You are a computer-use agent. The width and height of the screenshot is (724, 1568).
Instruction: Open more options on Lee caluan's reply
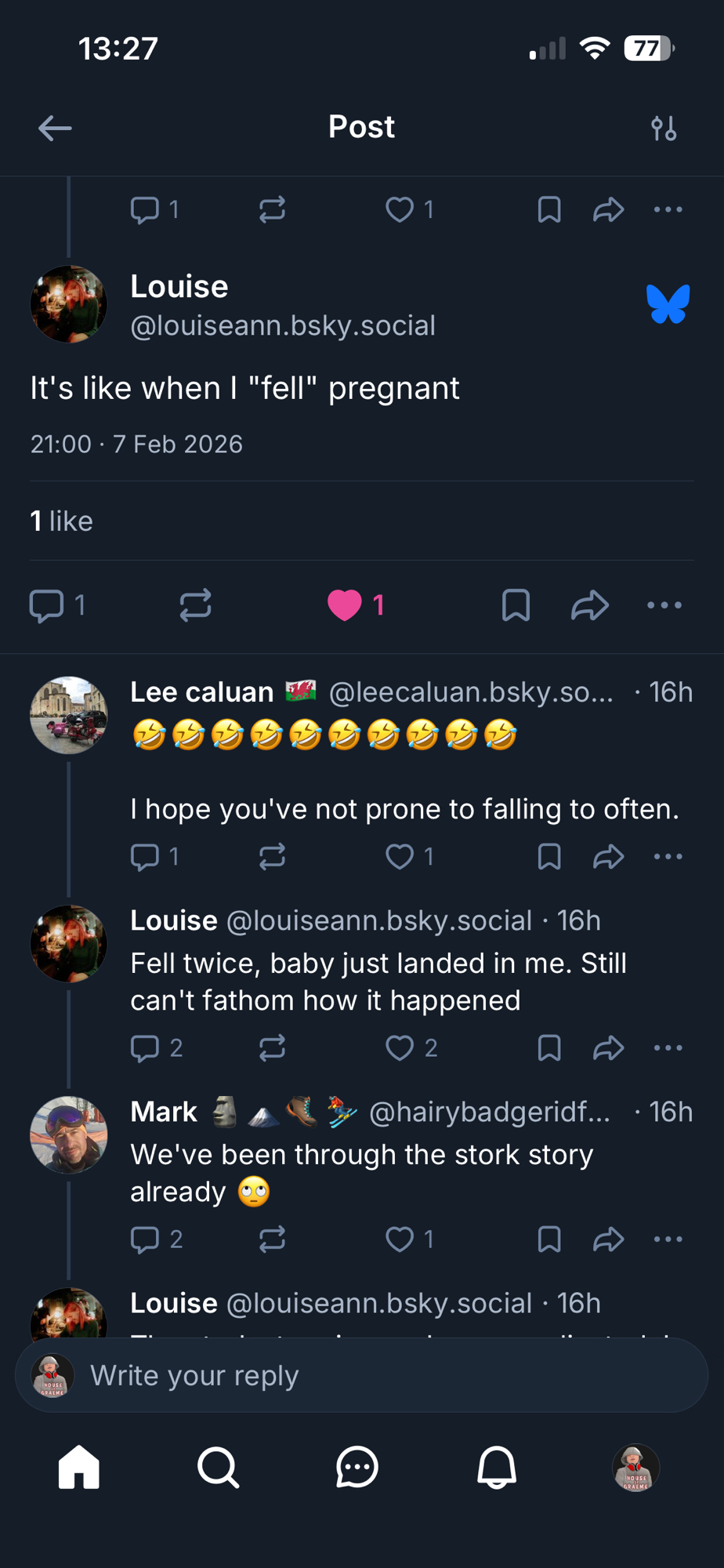(x=668, y=856)
